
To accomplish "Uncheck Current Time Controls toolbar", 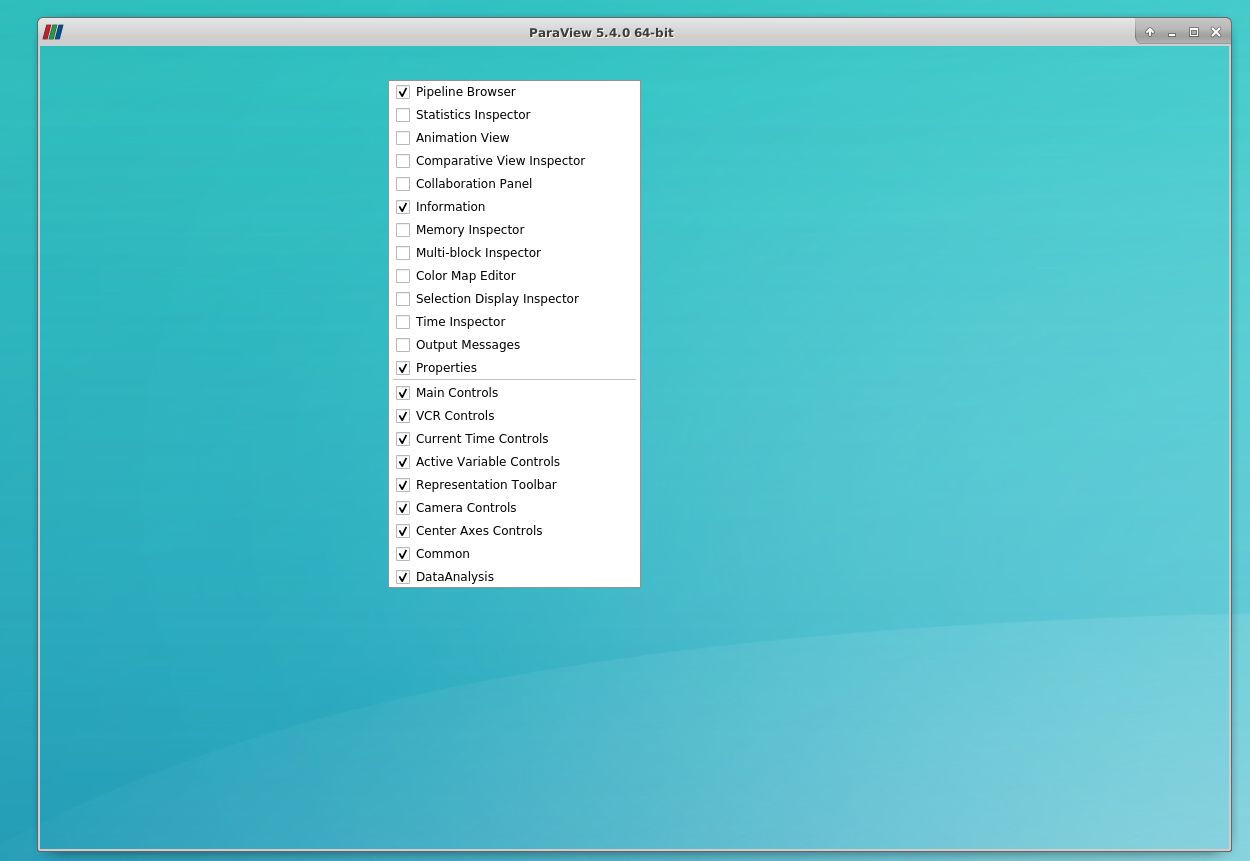I will tap(514, 439).
